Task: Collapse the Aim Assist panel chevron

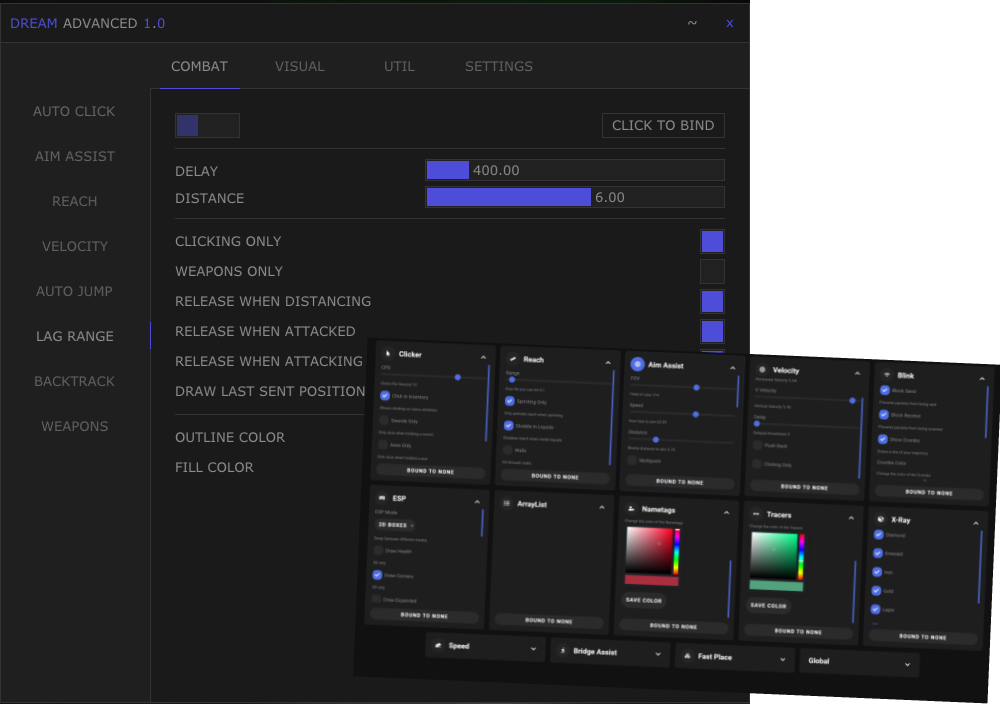Action: click(x=733, y=368)
